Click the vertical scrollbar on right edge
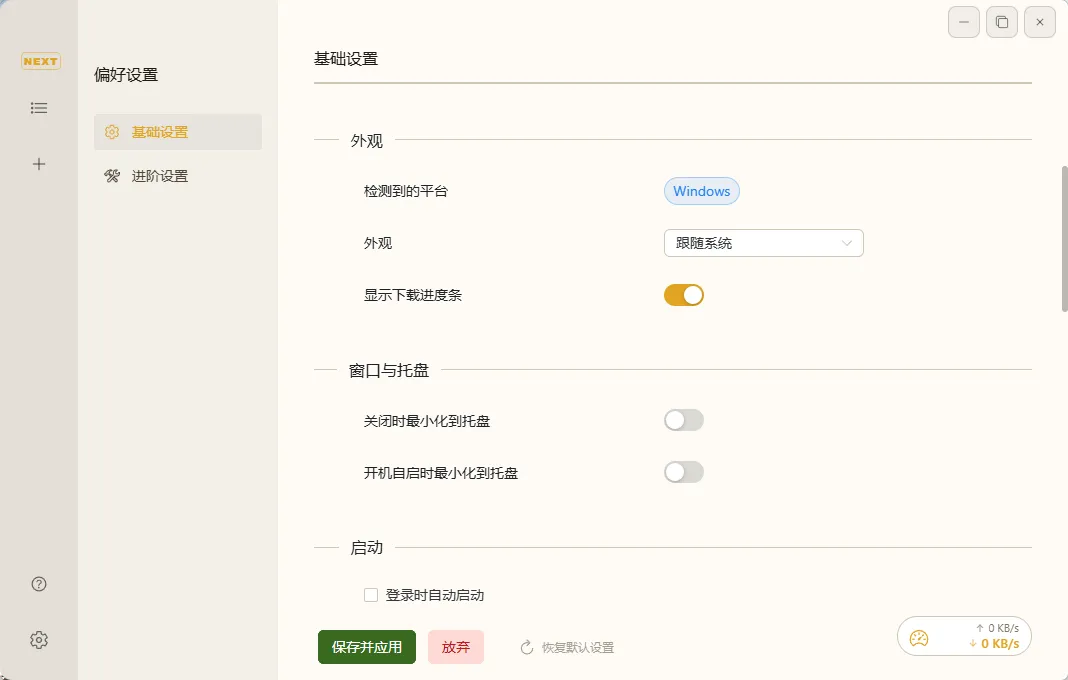Viewport: 1068px width, 680px height. point(1064,238)
